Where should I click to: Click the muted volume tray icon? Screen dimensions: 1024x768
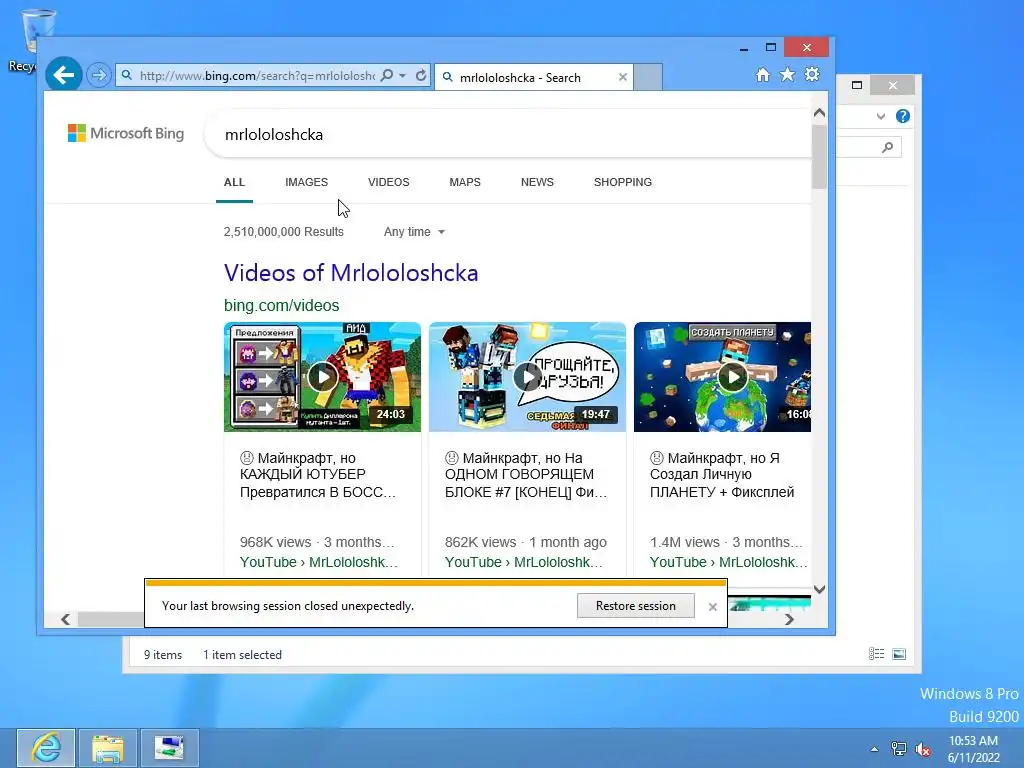coord(923,749)
